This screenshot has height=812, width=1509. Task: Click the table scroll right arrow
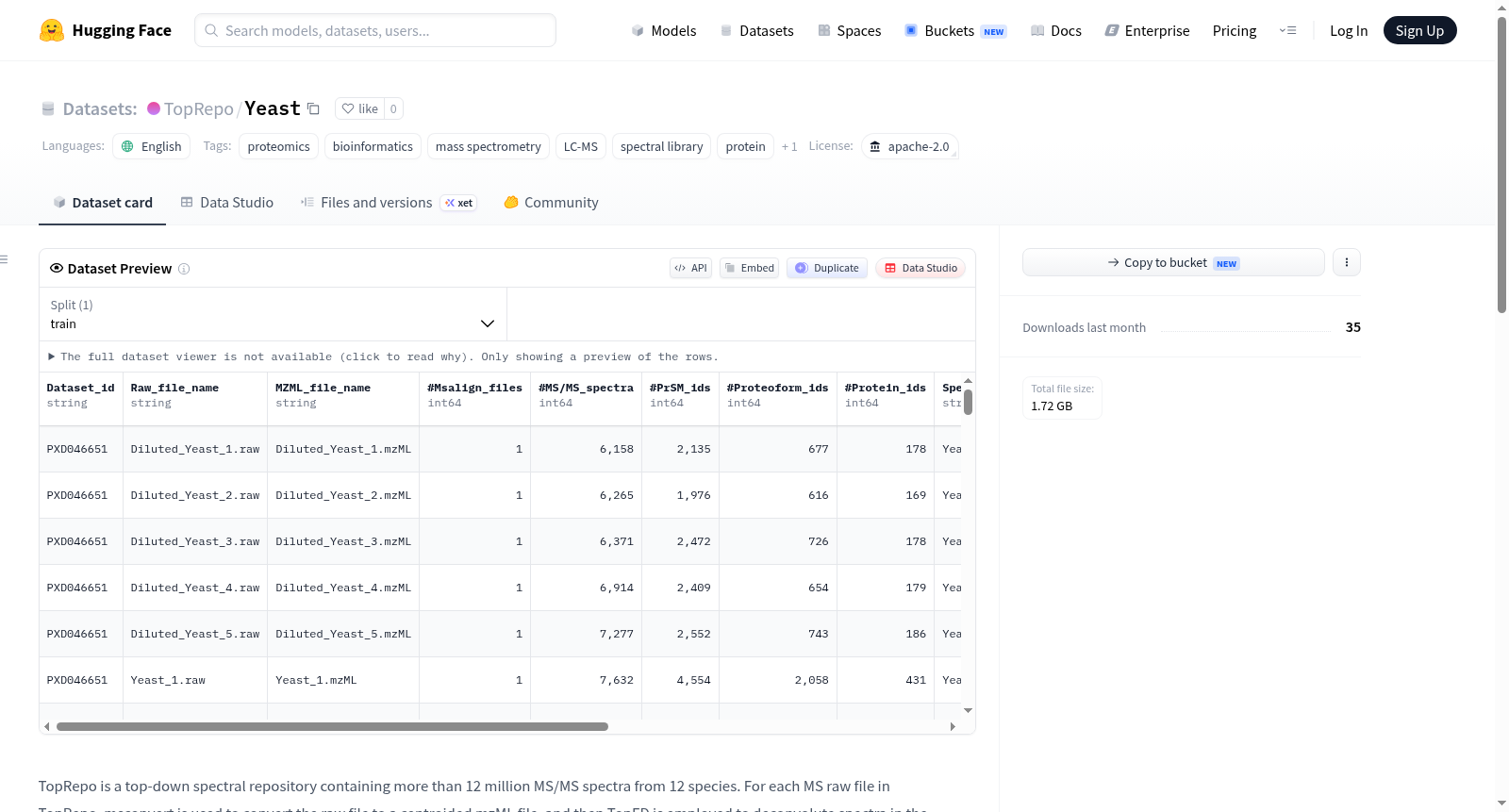pos(953,726)
